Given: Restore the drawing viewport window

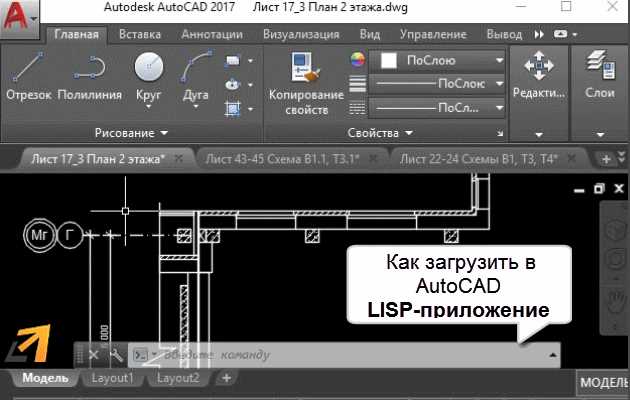Looking at the screenshot, I should pos(599,188).
